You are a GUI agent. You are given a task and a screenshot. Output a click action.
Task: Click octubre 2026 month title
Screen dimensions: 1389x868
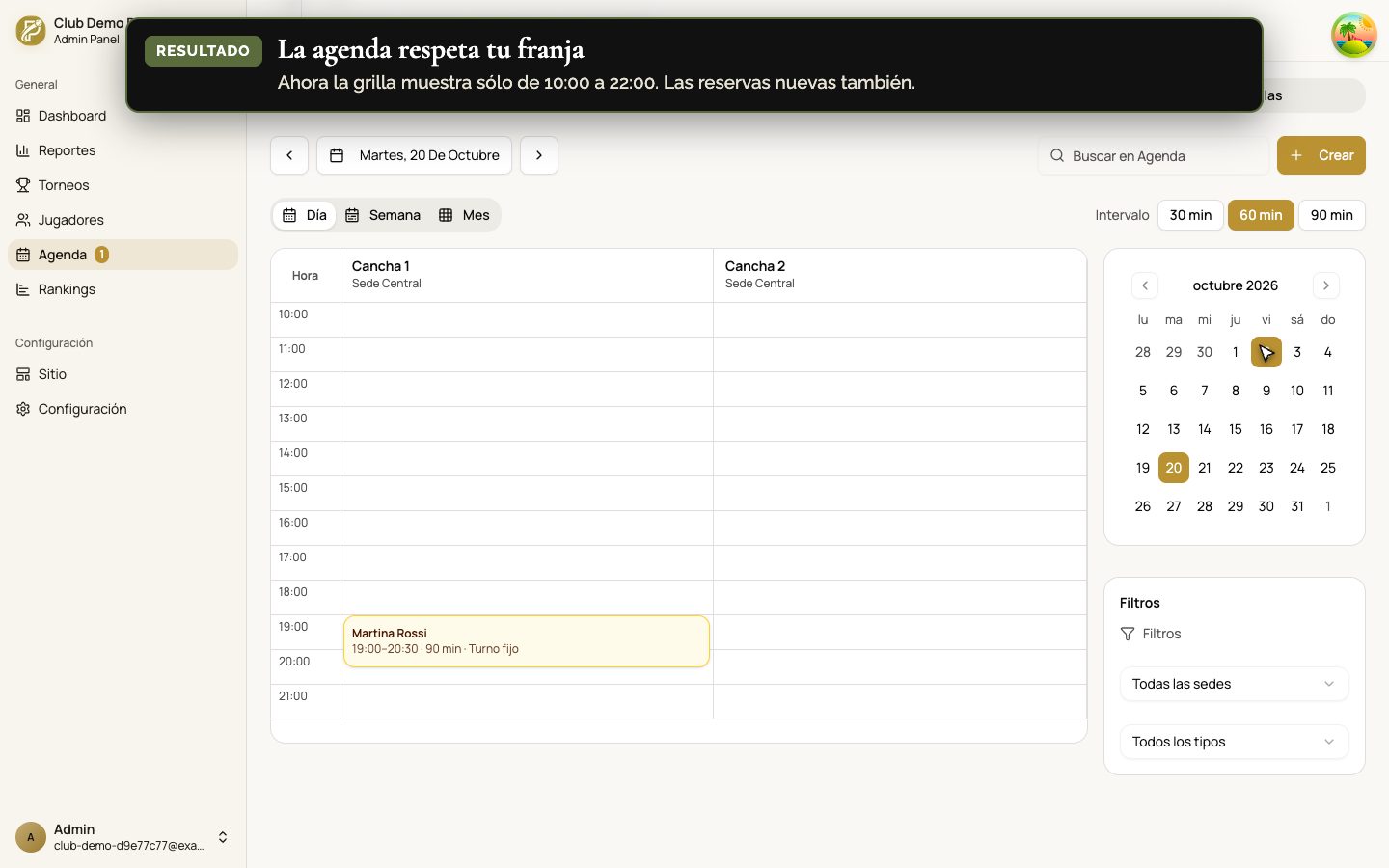click(x=1236, y=285)
